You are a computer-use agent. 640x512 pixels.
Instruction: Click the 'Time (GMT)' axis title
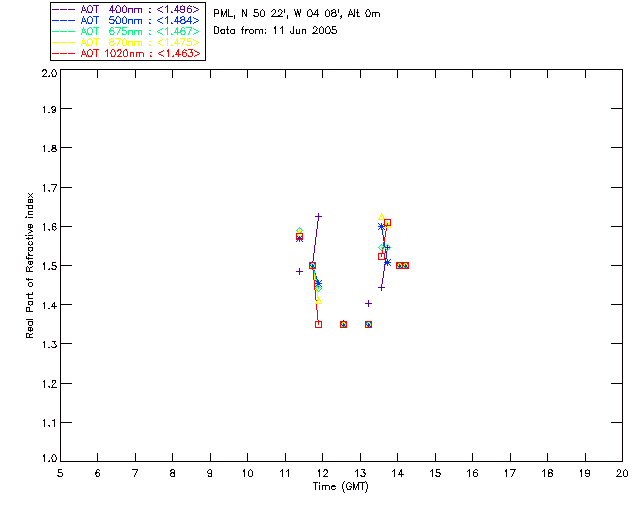pyautogui.click(x=340, y=486)
